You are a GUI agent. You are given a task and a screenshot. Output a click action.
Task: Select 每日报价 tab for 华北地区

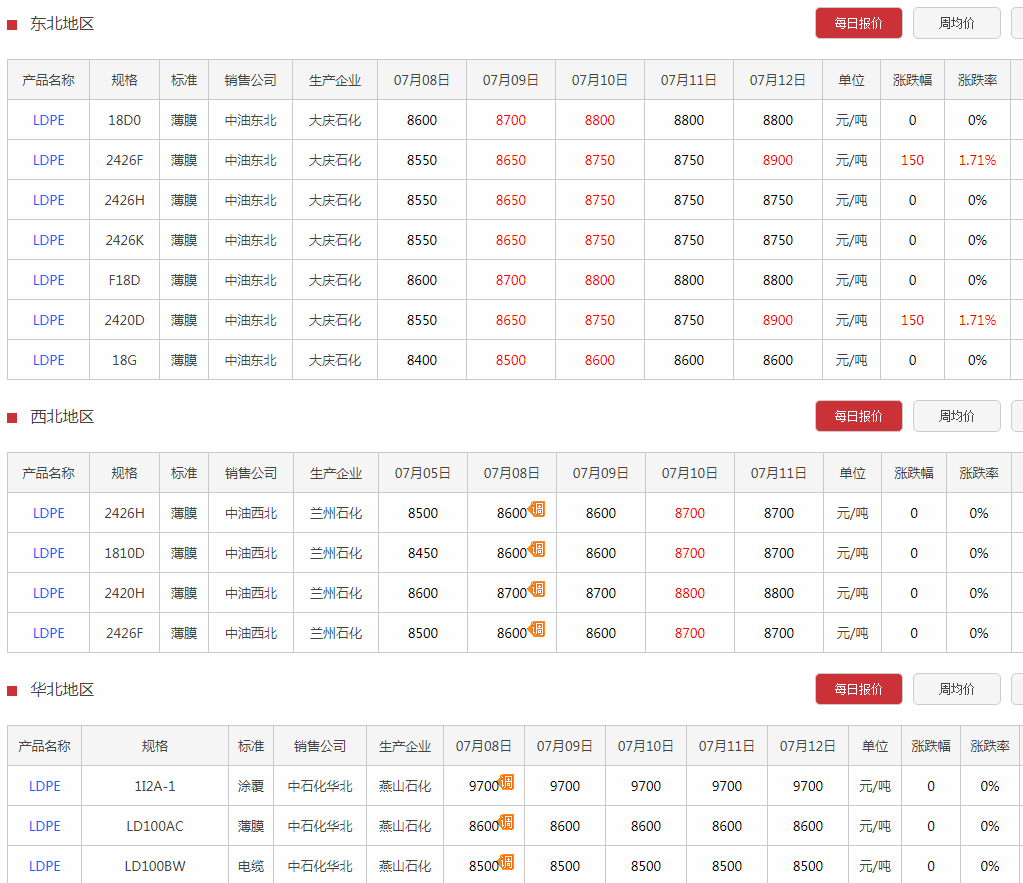pos(859,689)
